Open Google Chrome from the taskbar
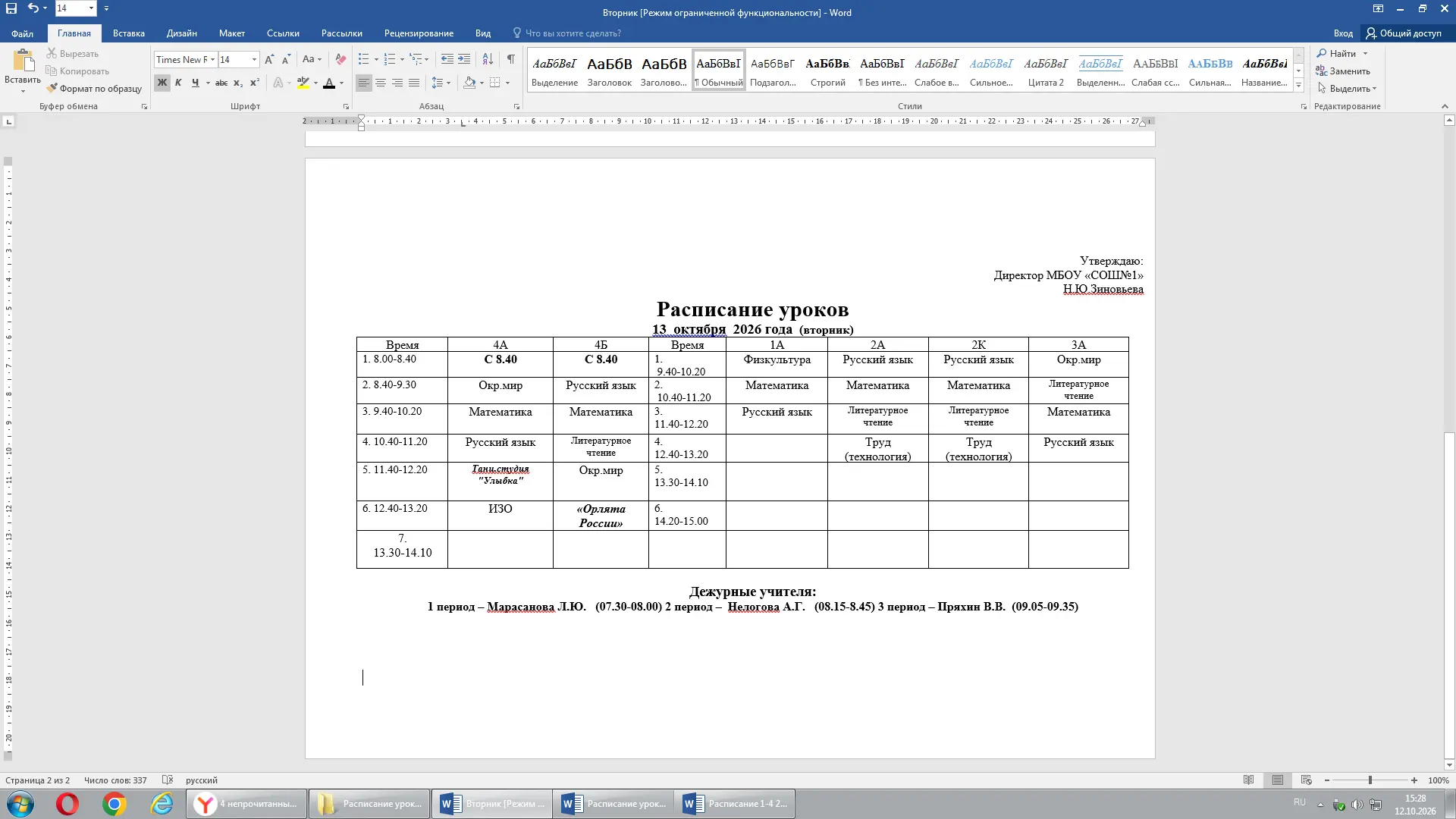The width and height of the screenshot is (1456, 819). [115, 804]
